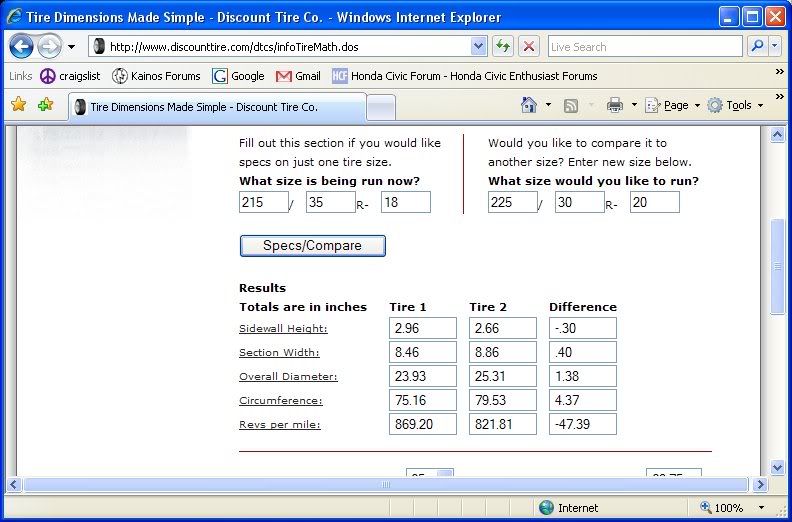Click the Internet Explorer title bar icon
Image resolution: width=792 pixels, height=522 pixels.
[x=14, y=17]
